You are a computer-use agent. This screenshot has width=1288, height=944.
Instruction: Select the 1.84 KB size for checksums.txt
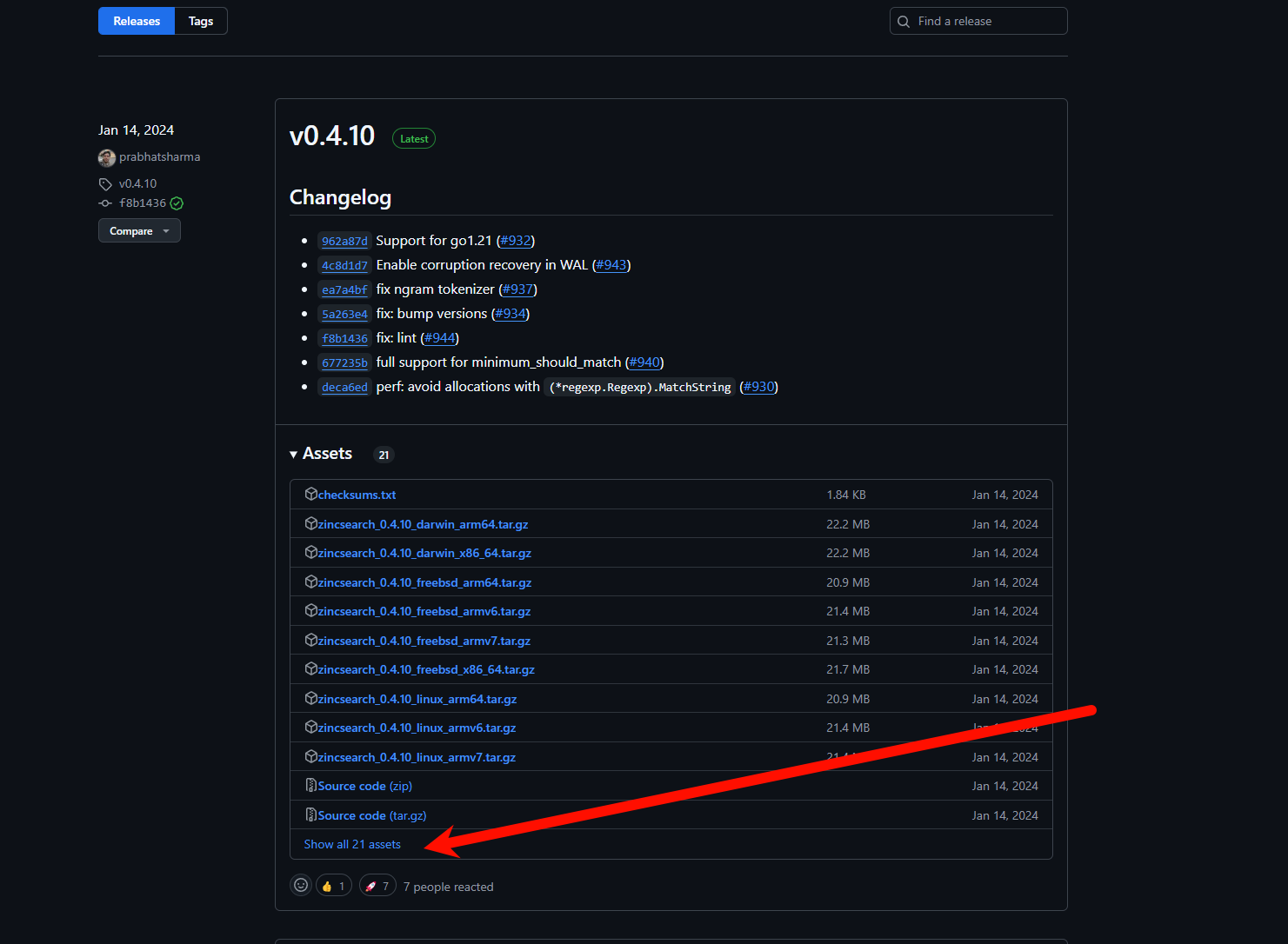(x=846, y=495)
